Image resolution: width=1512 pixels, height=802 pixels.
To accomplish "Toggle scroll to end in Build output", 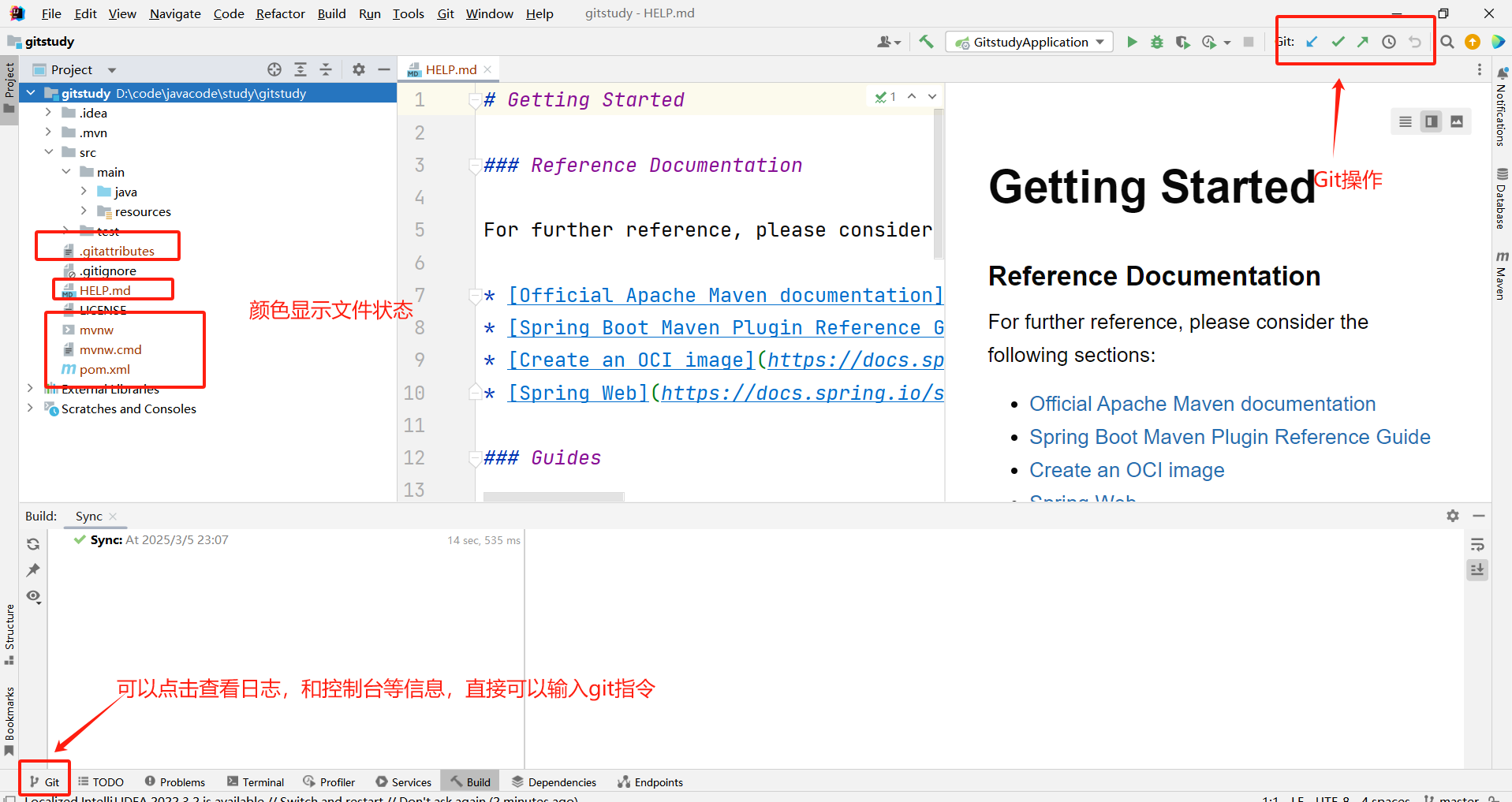I will coord(1477,569).
